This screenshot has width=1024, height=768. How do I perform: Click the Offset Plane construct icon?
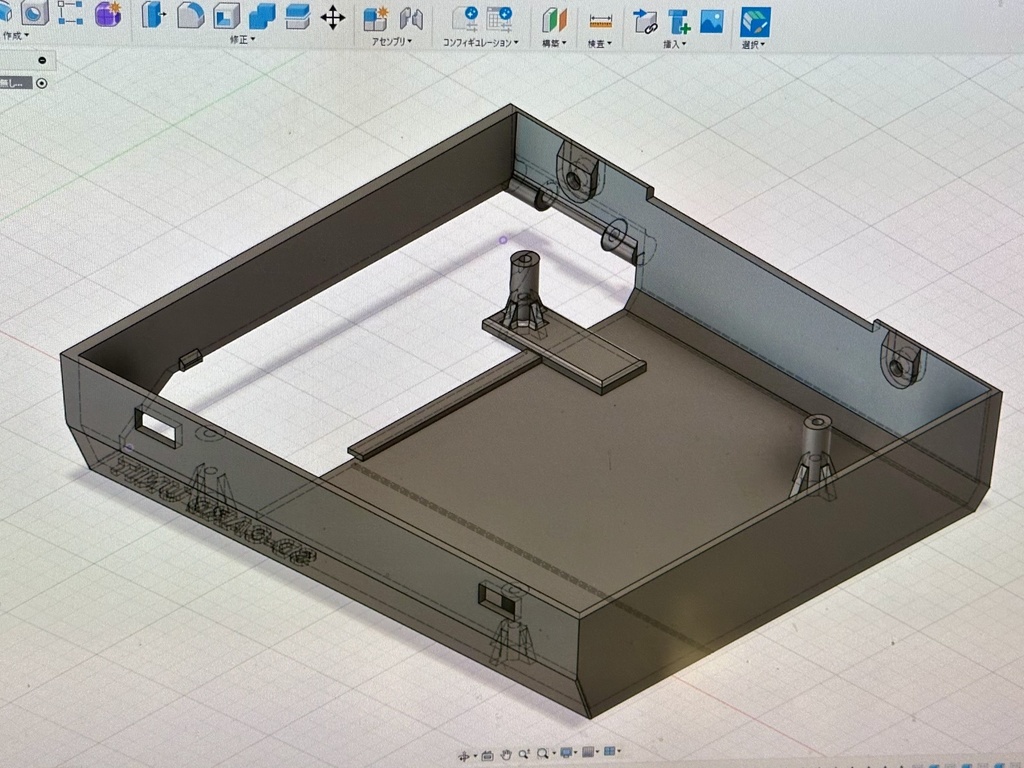click(x=554, y=20)
